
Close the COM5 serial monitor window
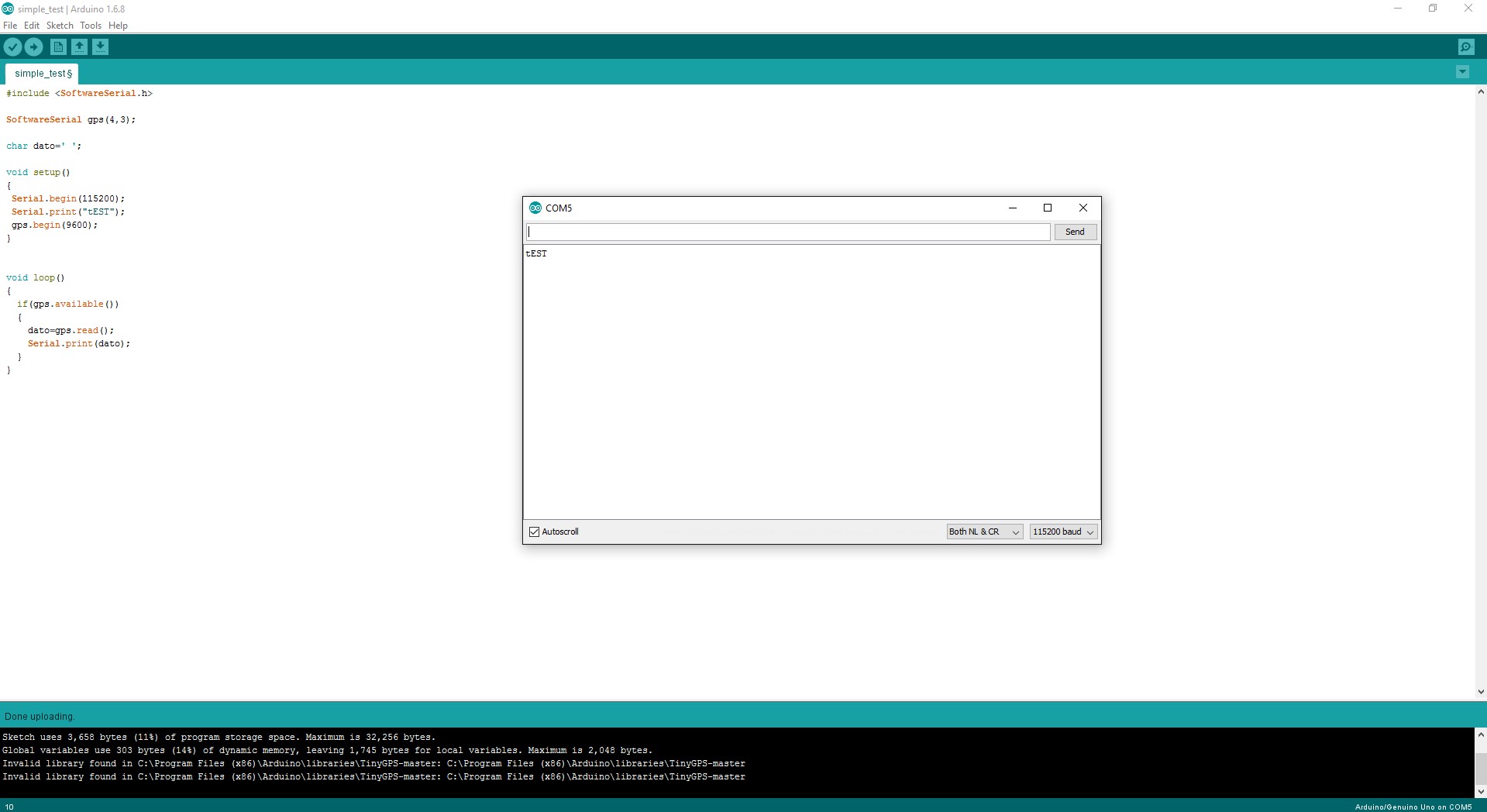click(1083, 208)
